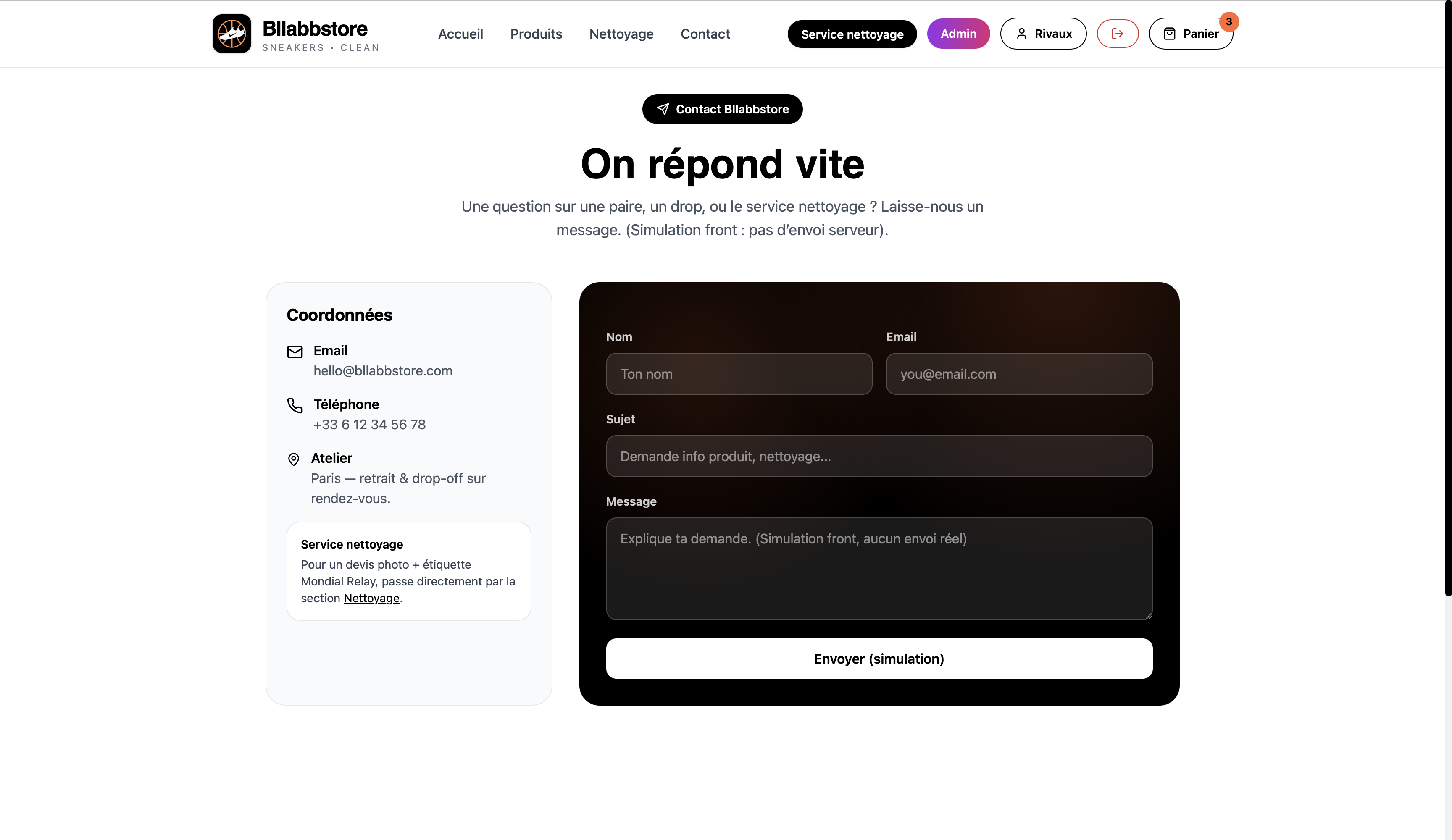The height and width of the screenshot is (840, 1452).
Task: Follow the underlined Nettoyage link
Action: [371, 598]
